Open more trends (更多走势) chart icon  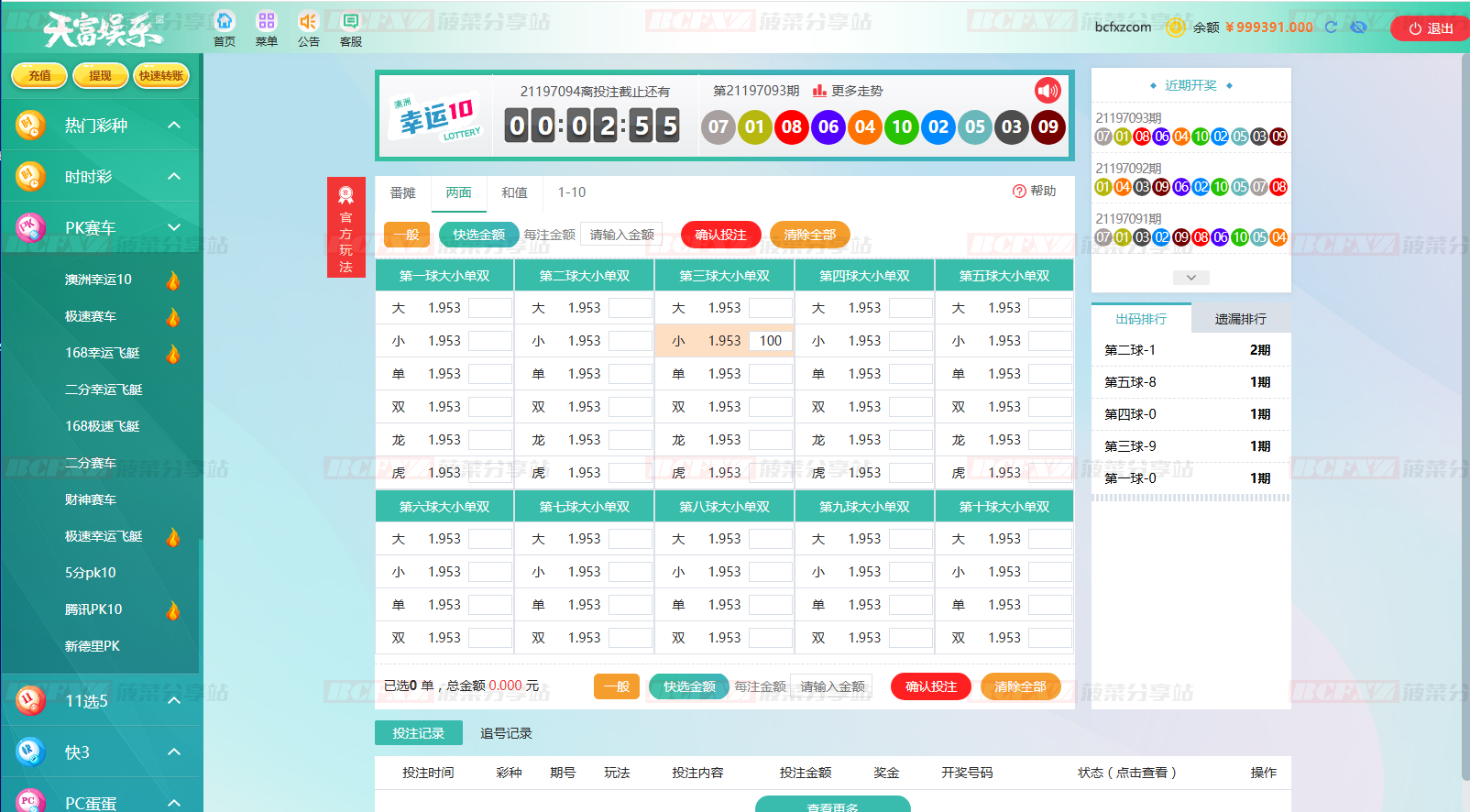[x=819, y=91]
